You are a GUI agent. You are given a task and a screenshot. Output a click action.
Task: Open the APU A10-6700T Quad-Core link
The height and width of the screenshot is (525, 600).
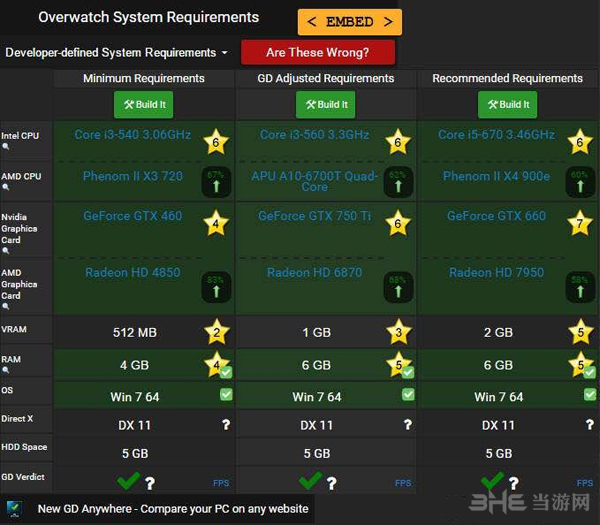coord(315,181)
